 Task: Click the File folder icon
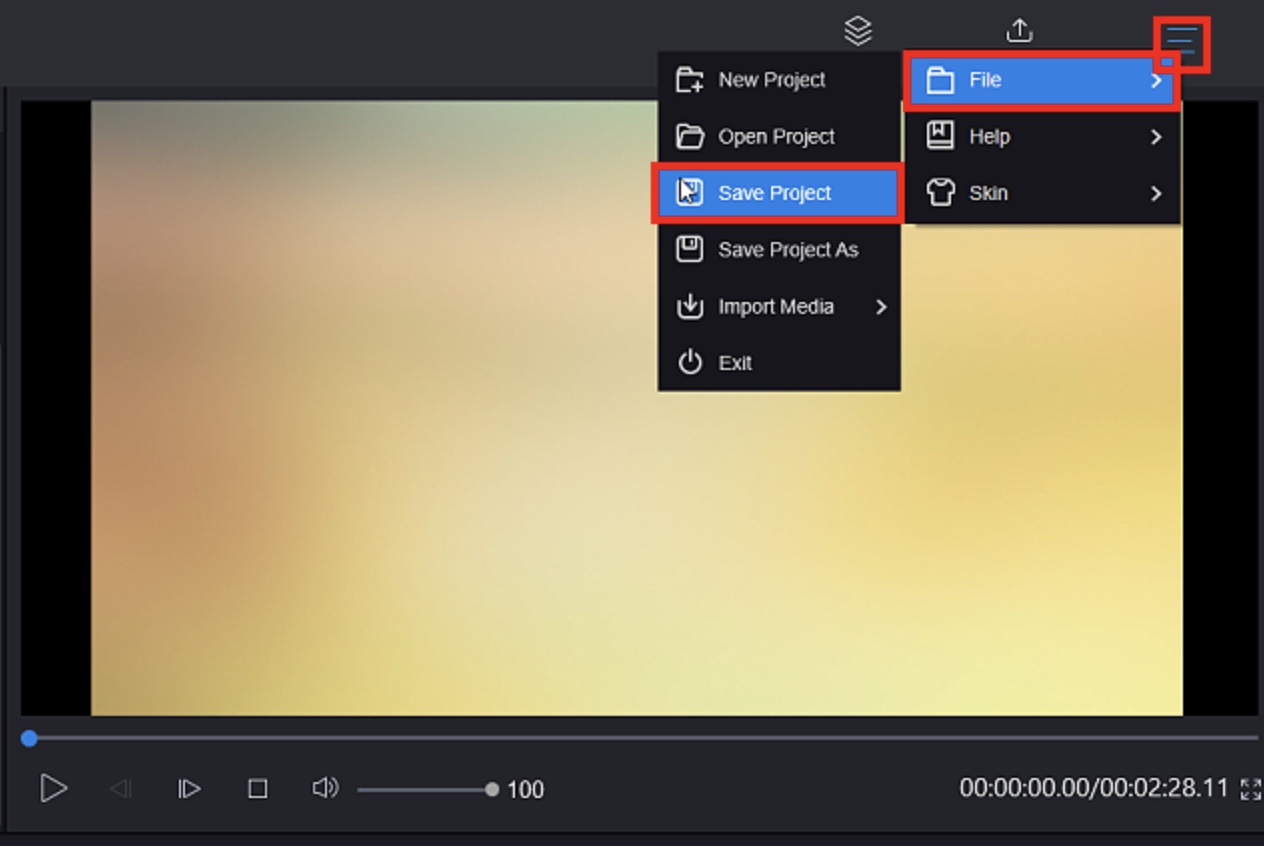pos(940,80)
